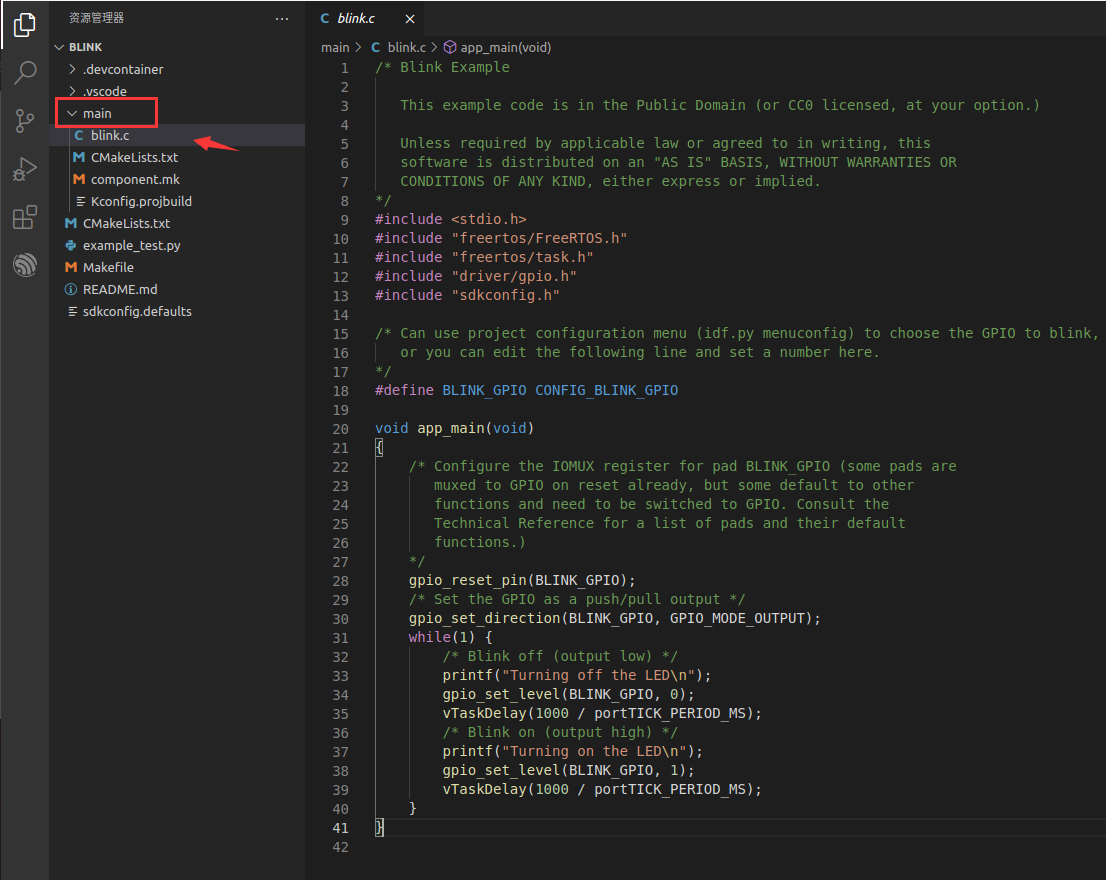
Task: Open CMakeLists.txt inside main folder
Action: tap(134, 157)
